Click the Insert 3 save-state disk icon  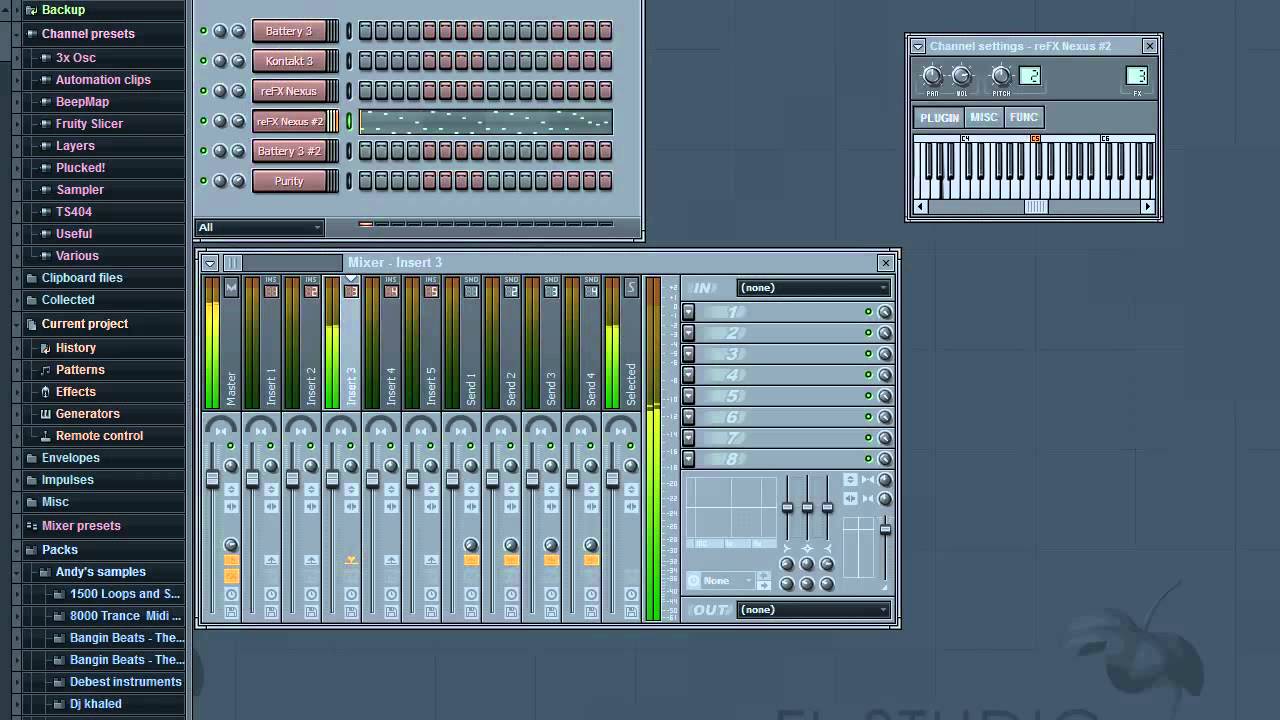pos(351,611)
